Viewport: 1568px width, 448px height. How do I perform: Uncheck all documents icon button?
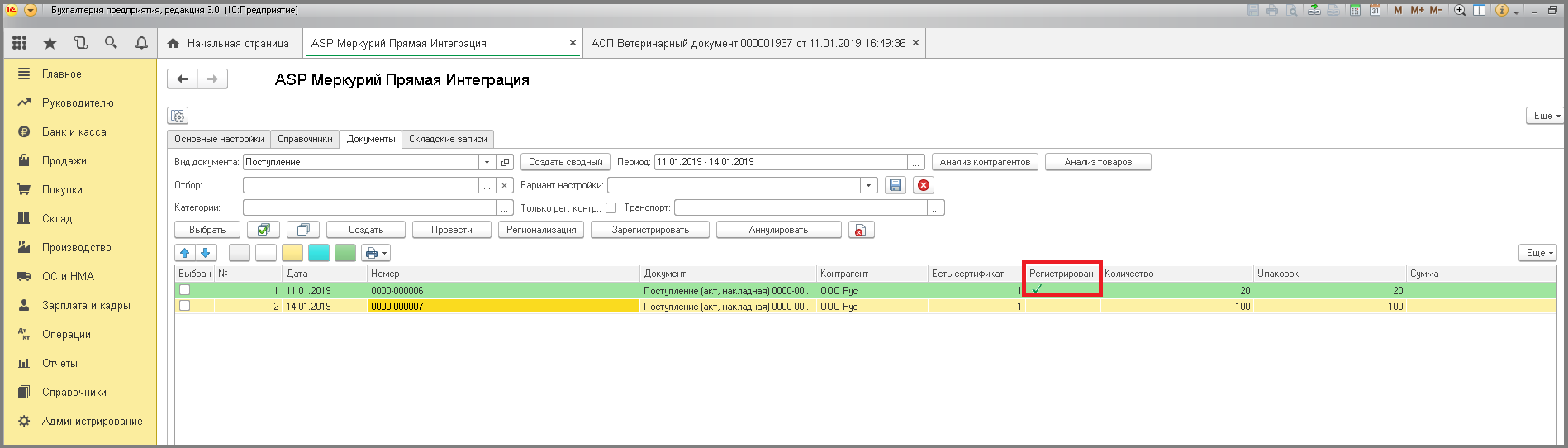coord(303,230)
